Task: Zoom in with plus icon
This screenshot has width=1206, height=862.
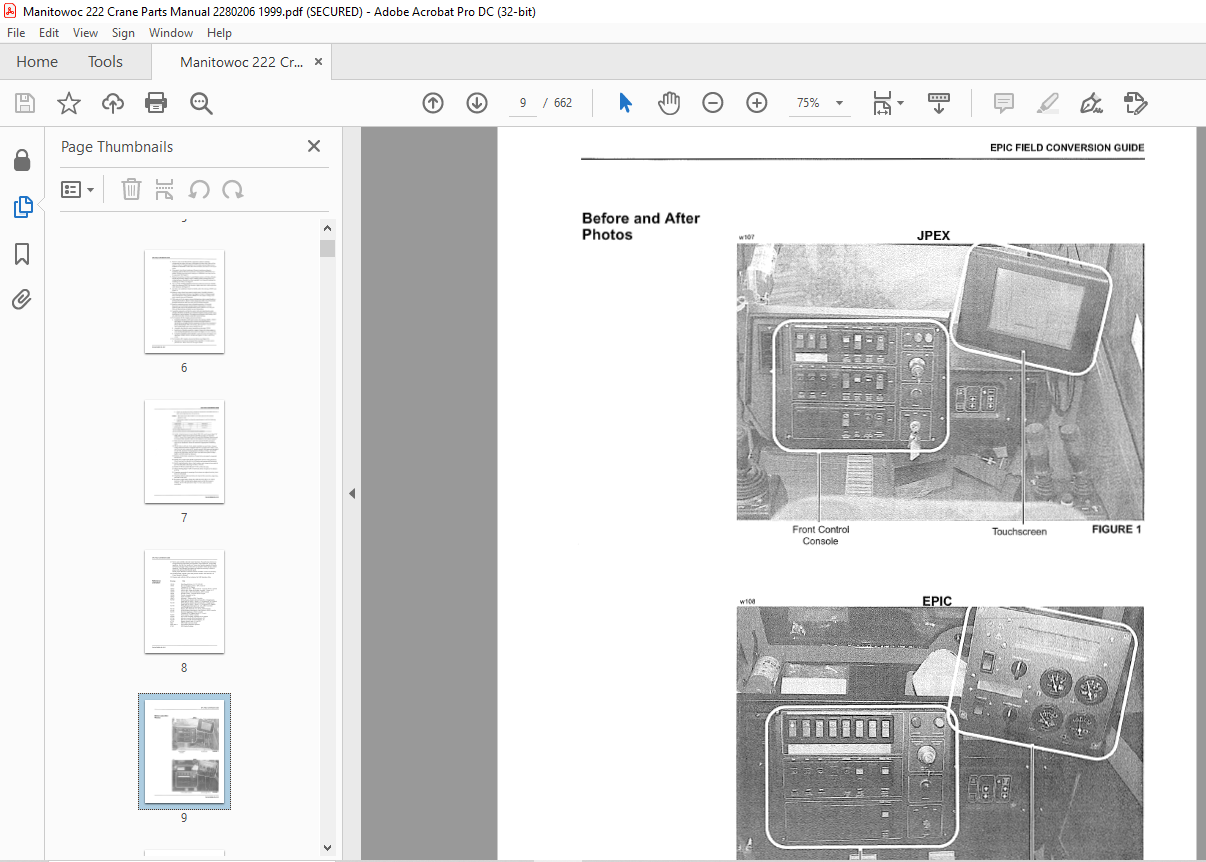Action: pos(757,103)
